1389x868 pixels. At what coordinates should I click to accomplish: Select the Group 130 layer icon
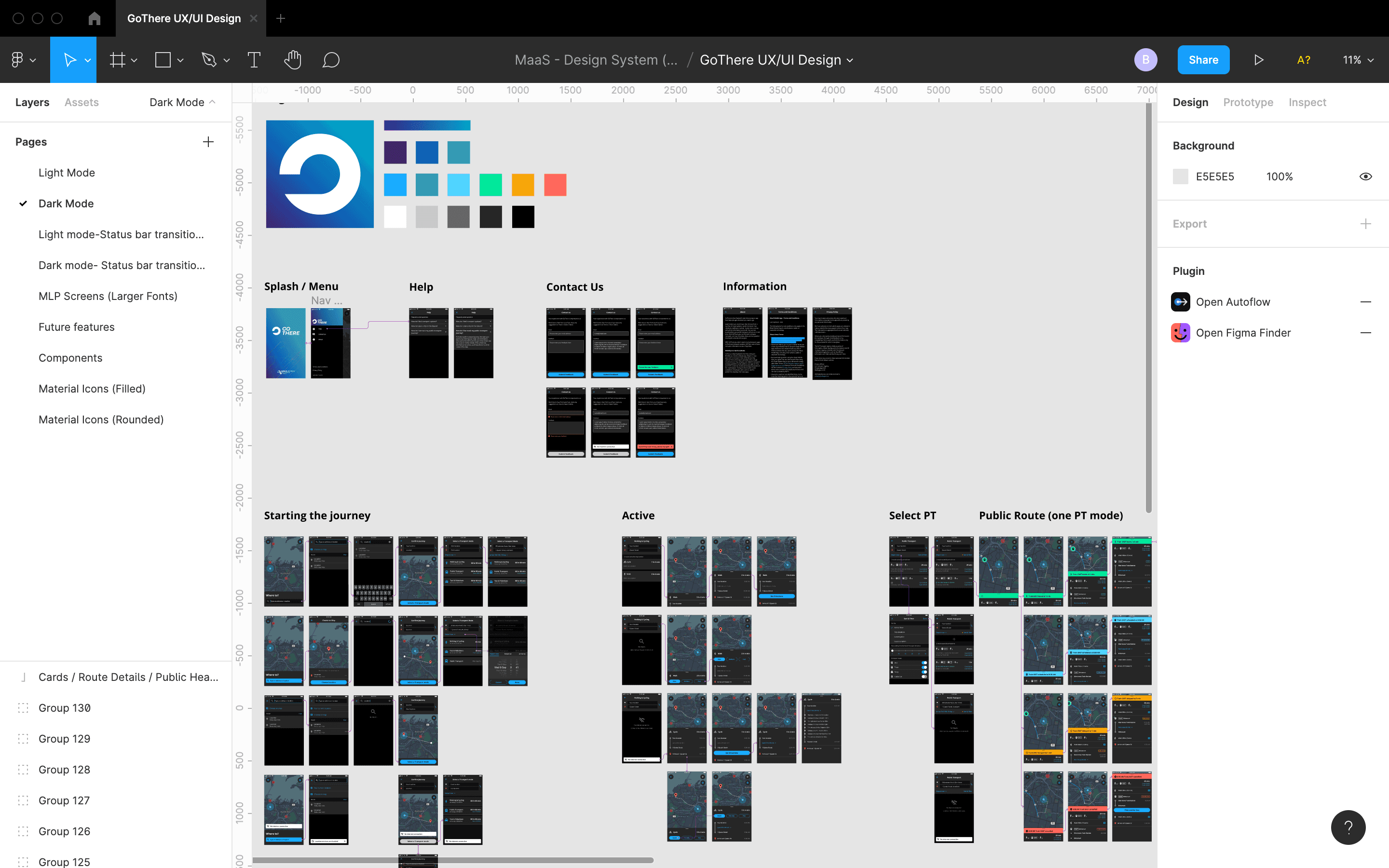[24, 708]
